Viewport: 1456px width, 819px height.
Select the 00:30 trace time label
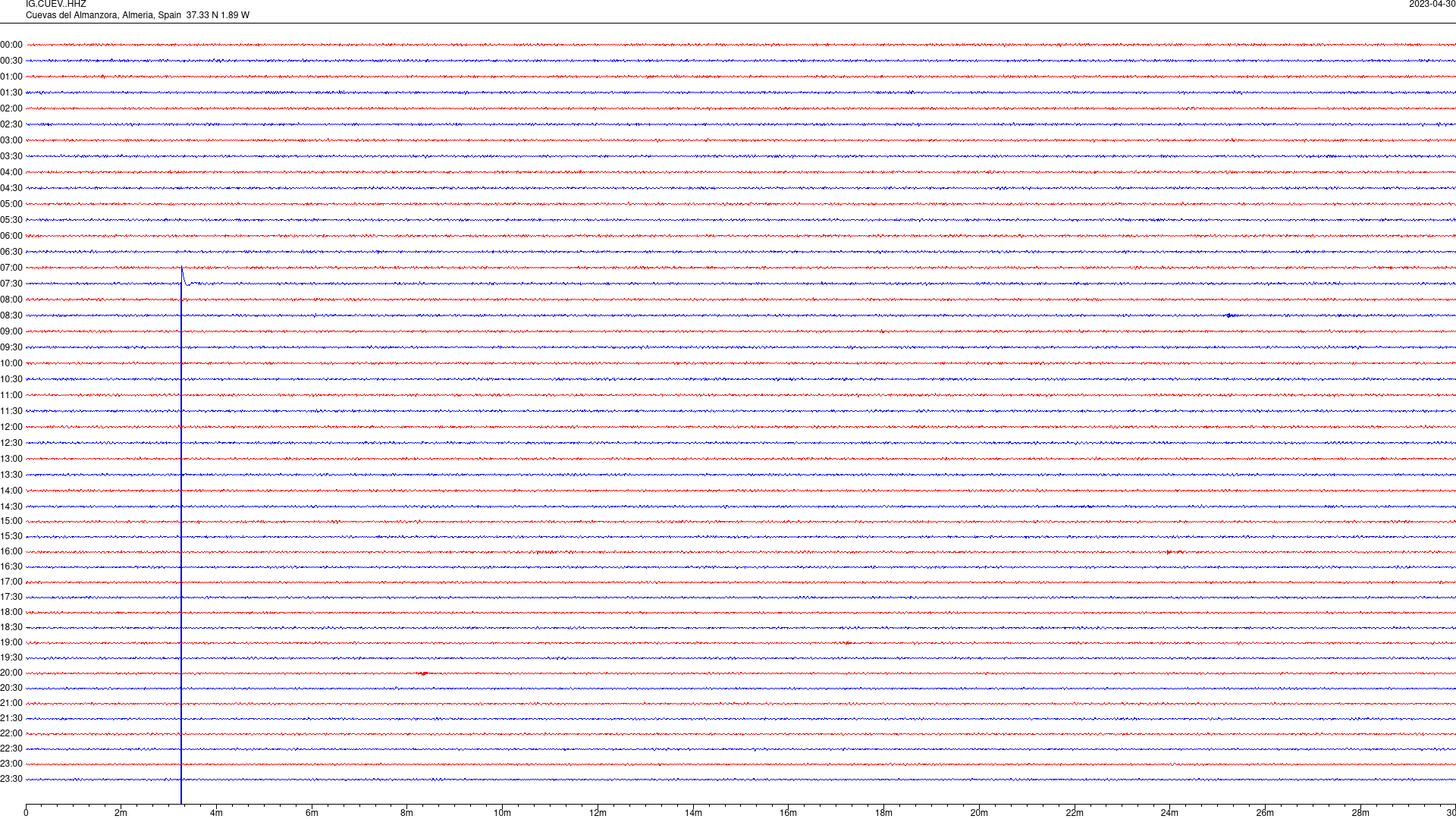point(11,61)
